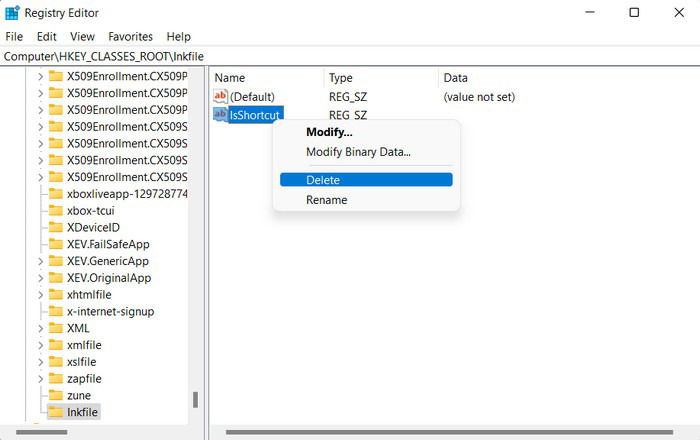This screenshot has height=440, width=700.
Task: Select the zapfile key label
Action: (84, 379)
